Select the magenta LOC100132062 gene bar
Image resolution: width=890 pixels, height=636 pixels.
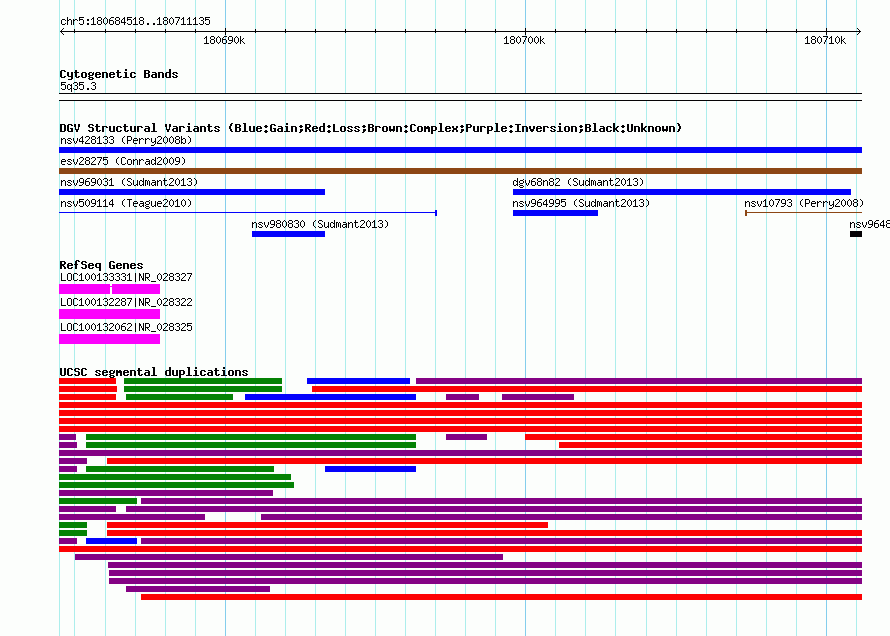tap(110, 339)
